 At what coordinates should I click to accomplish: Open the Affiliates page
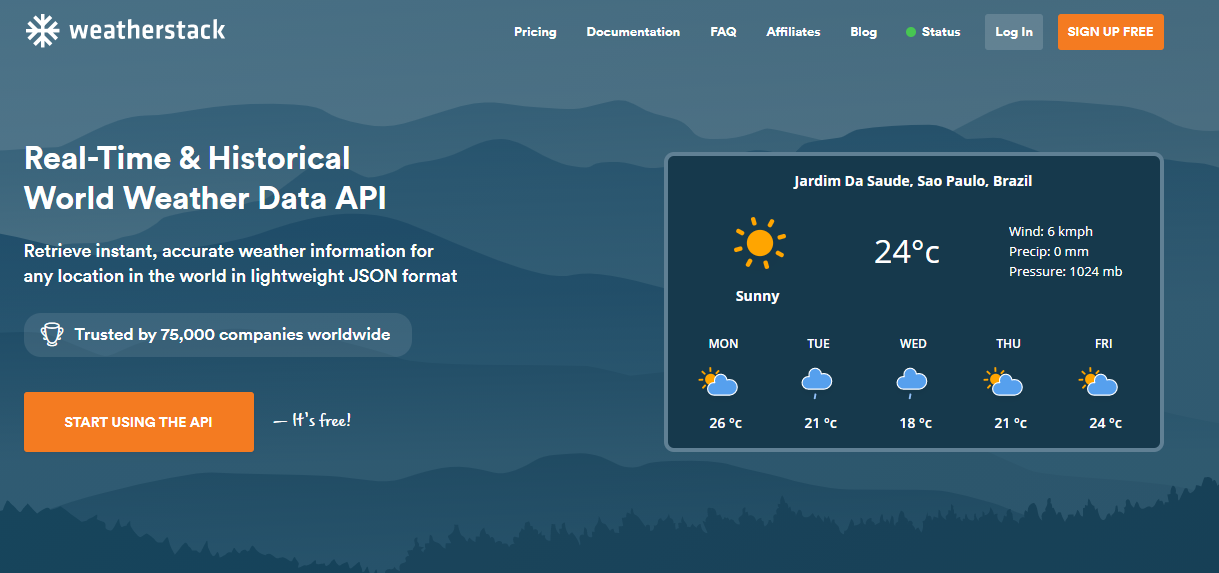[x=793, y=32]
